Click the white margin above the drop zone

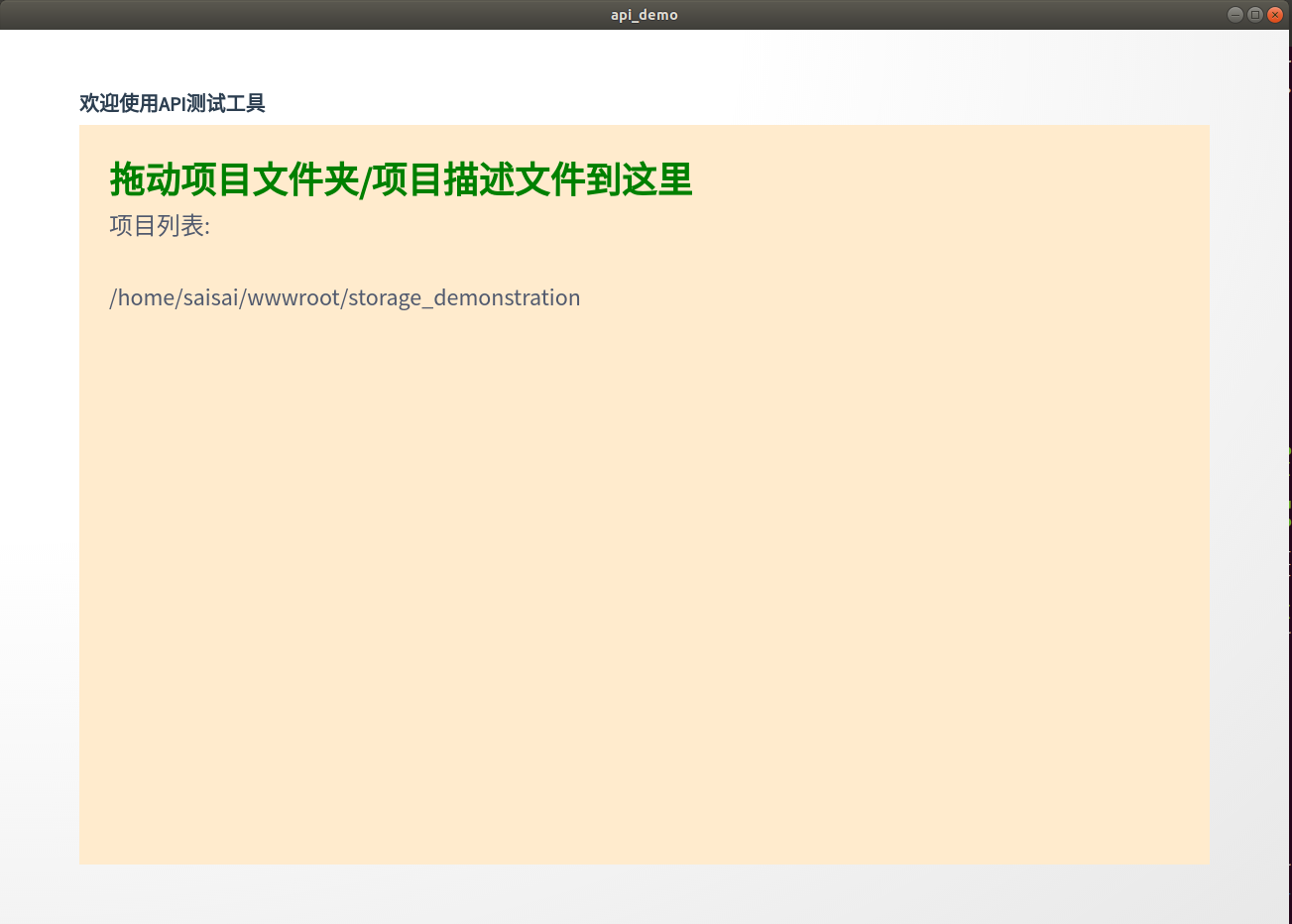[644, 59]
